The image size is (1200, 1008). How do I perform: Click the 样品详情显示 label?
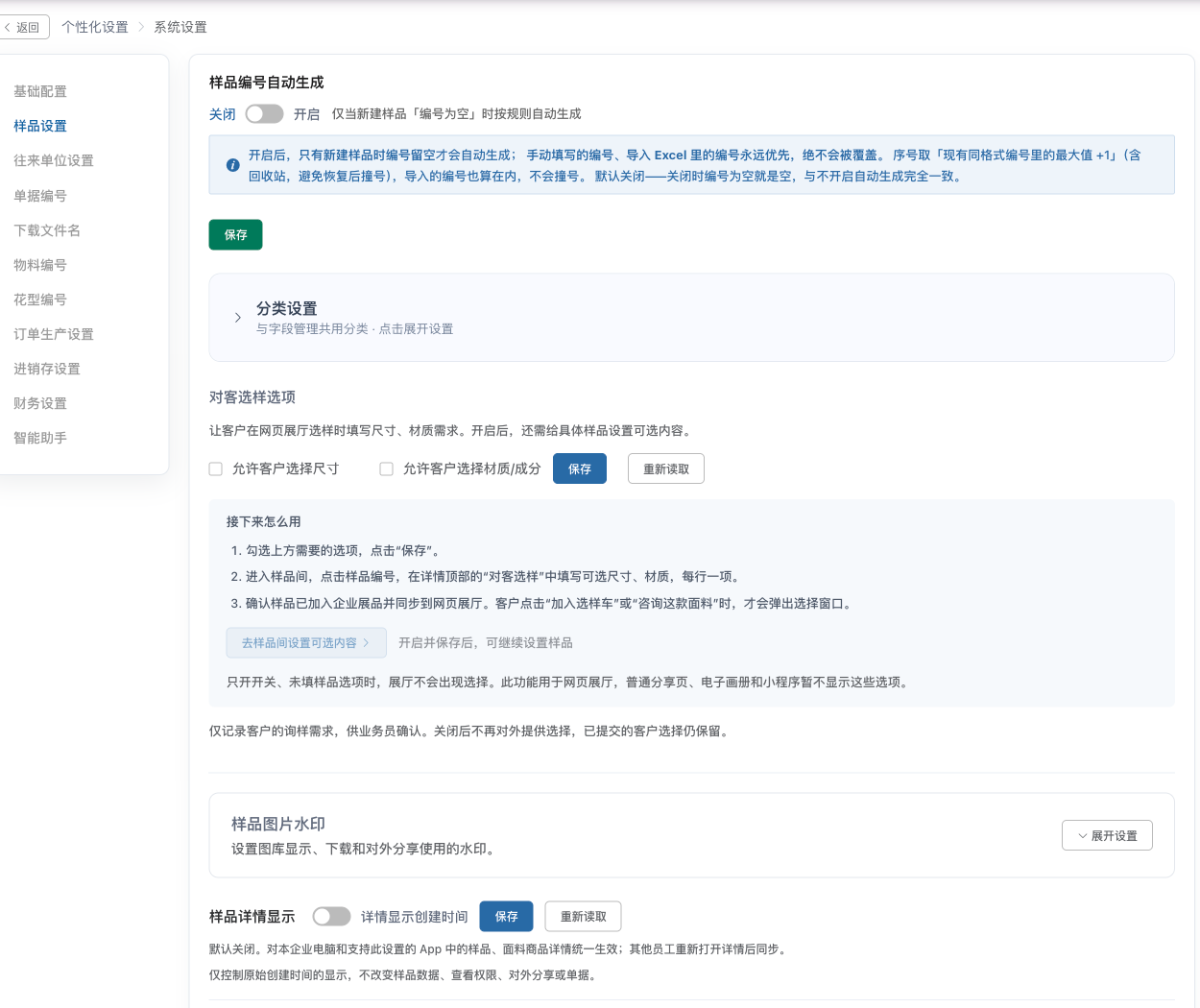coord(252,917)
